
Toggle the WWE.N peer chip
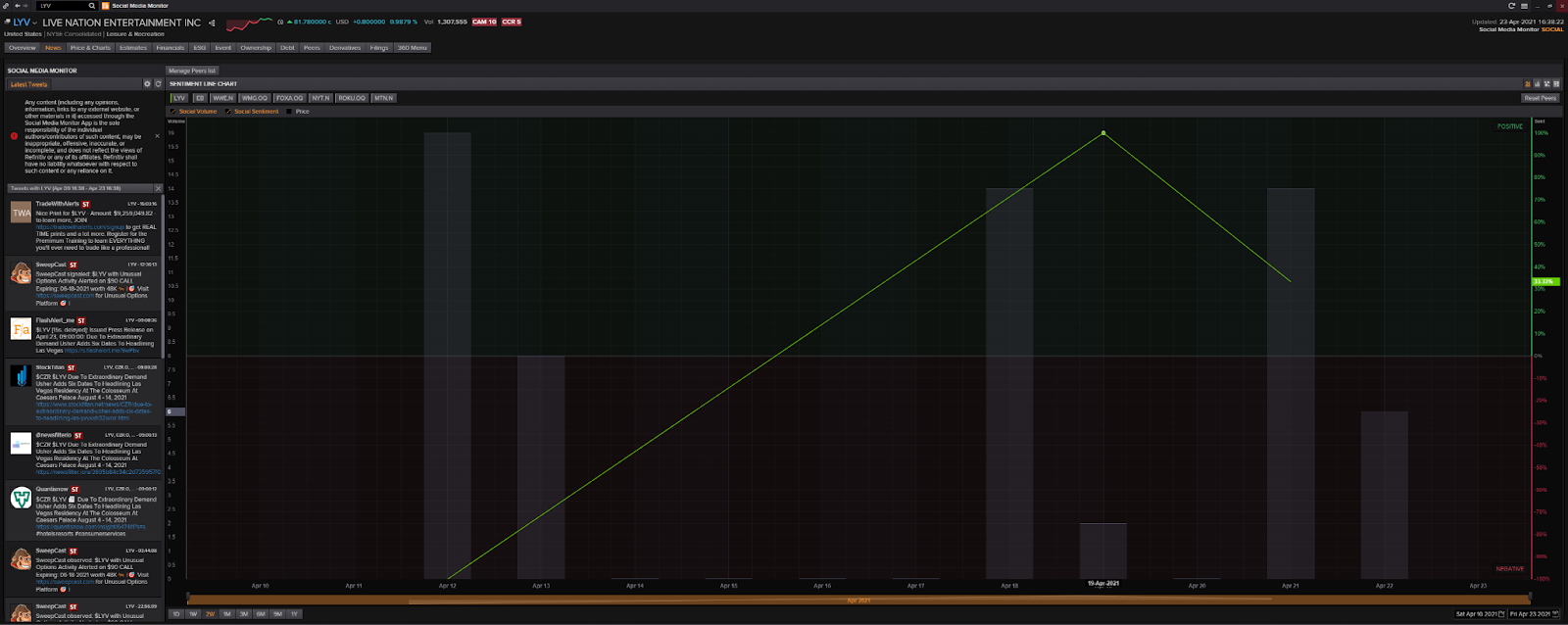223,98
